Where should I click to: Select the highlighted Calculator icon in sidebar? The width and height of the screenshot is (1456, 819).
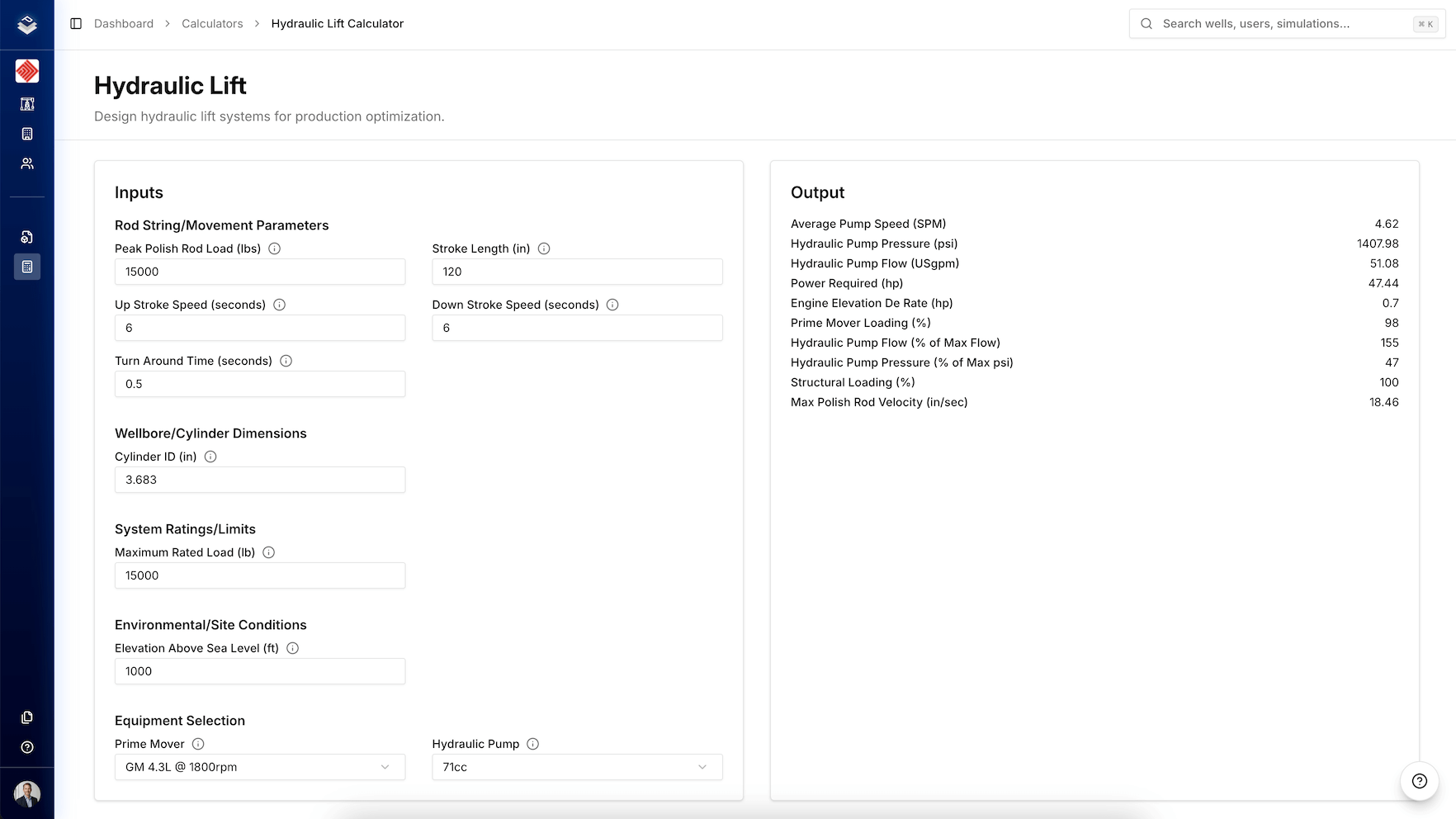[x=27, y=267]
